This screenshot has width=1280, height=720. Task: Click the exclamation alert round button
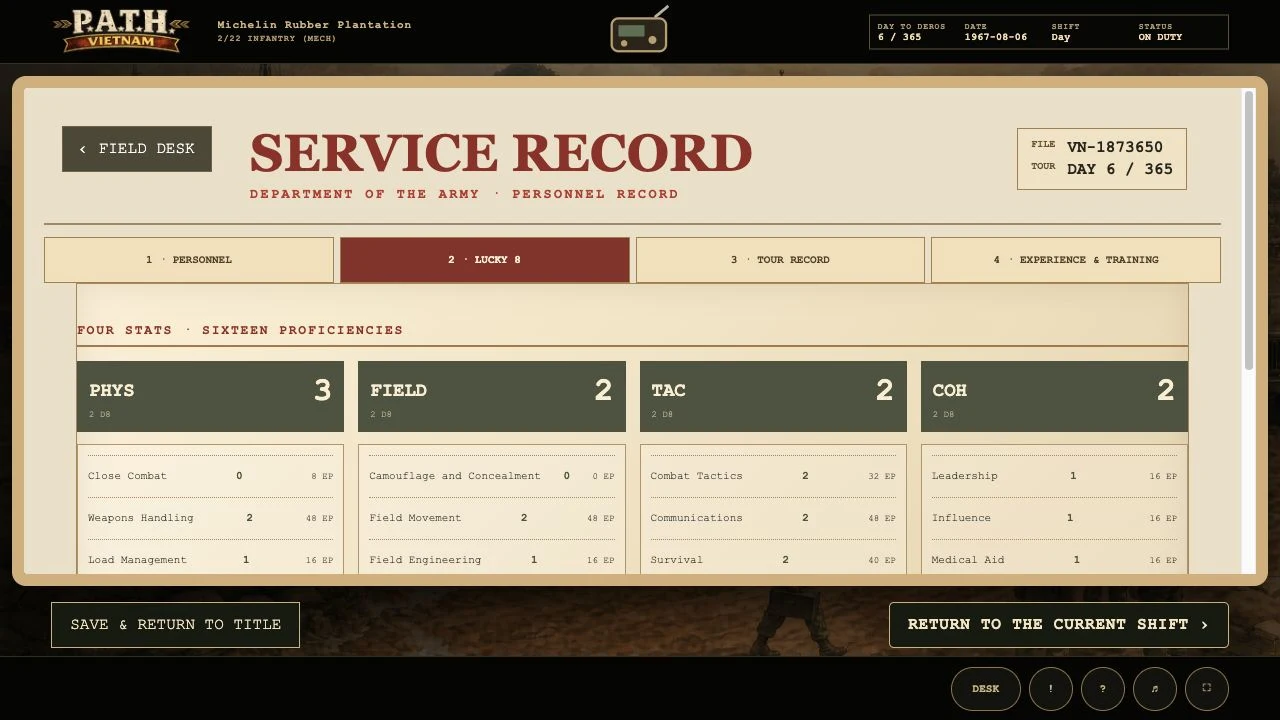pyautogui.click(x=1050, y=688)
